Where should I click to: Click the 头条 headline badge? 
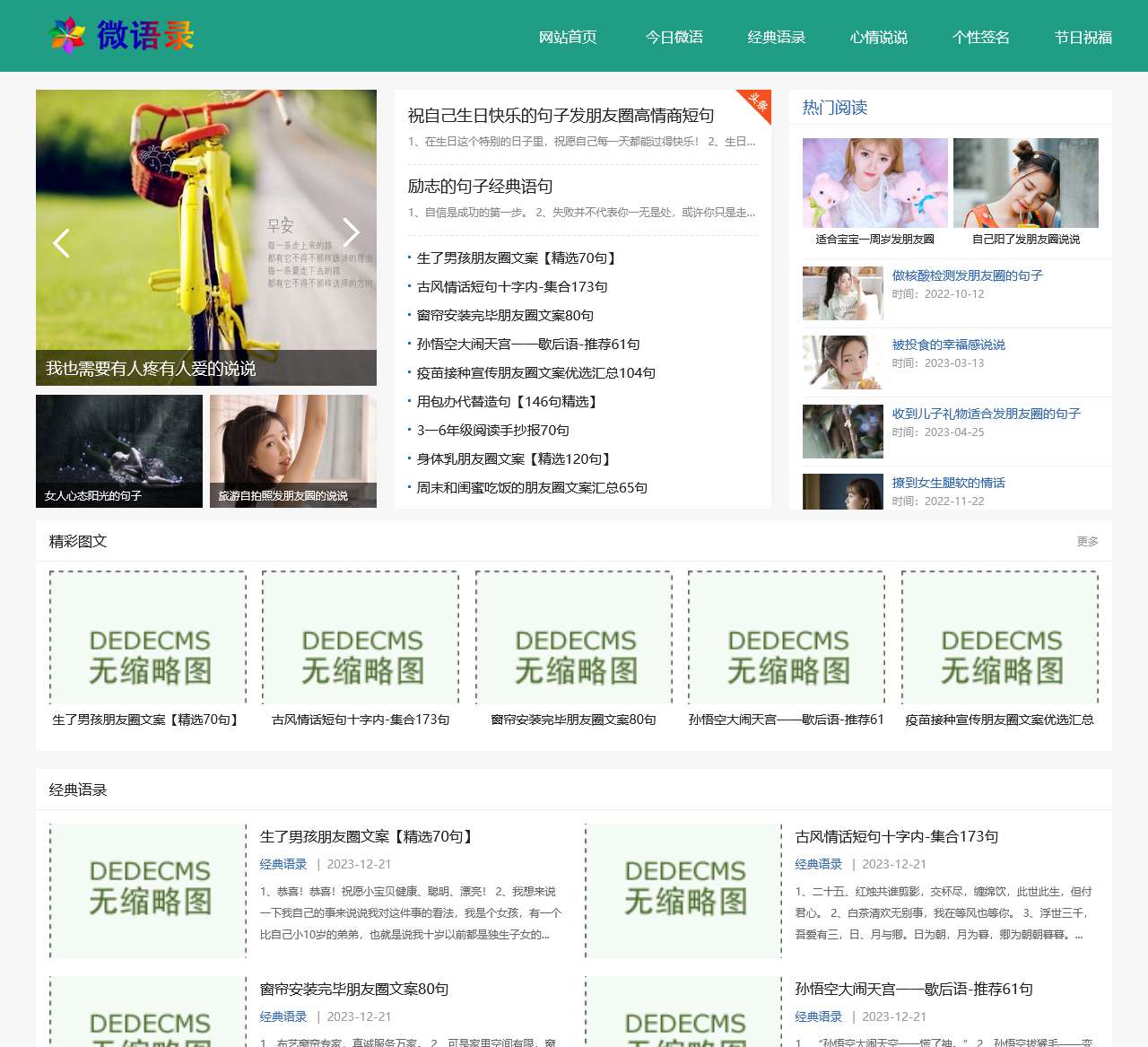753,102
